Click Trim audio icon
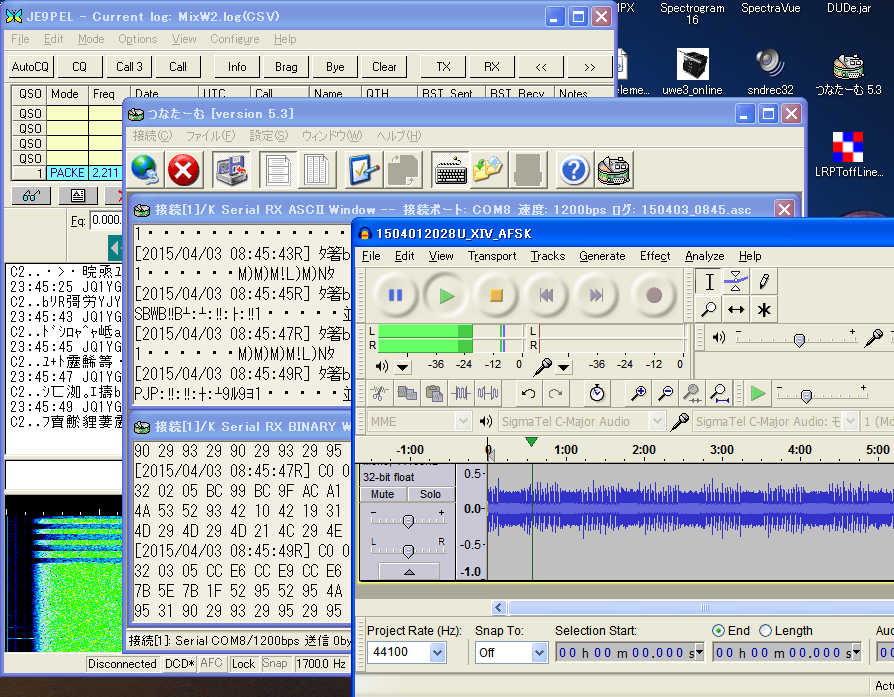Image resolution: width=894 pixels, height=697 pixels. click(x=461, y=393)
